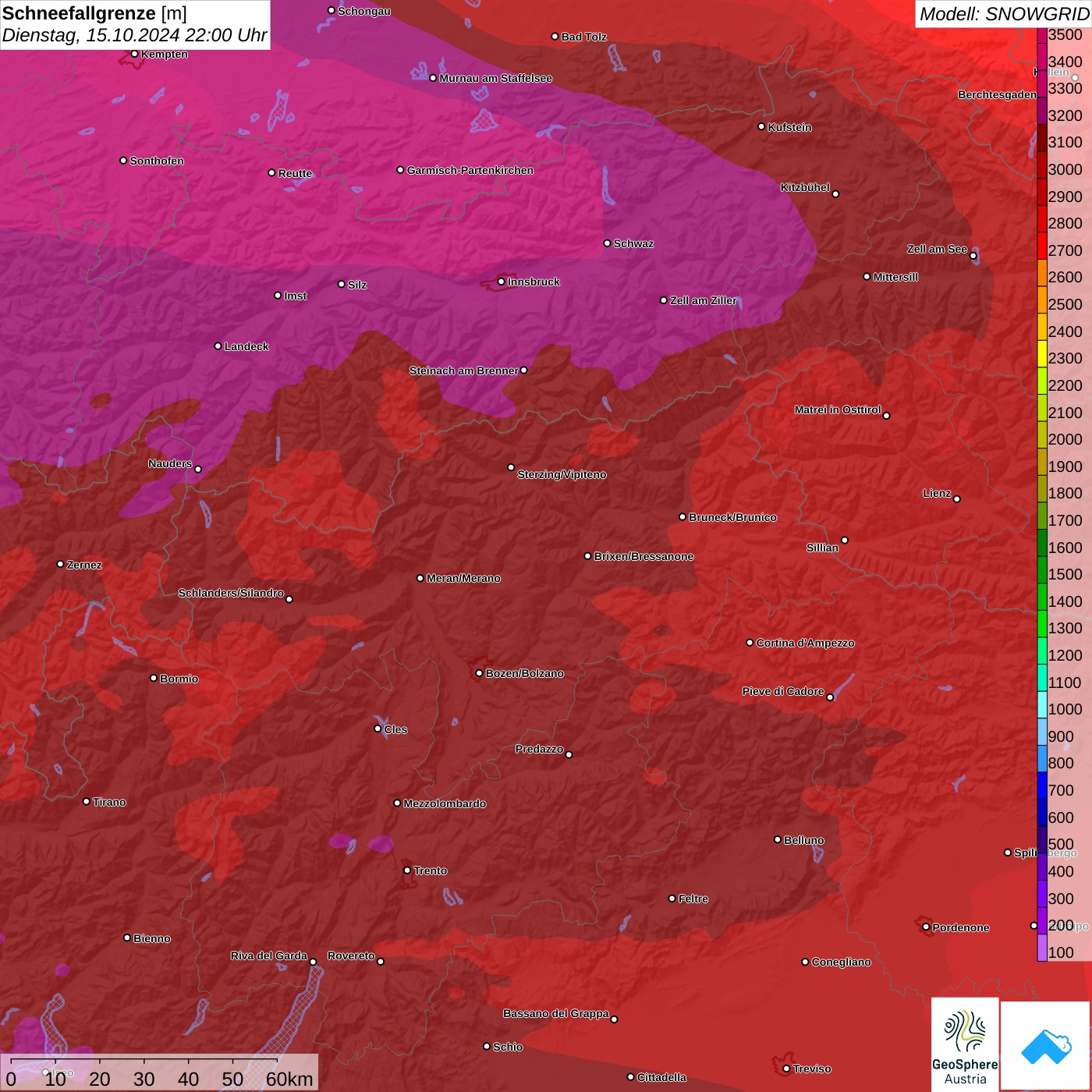Image resolution: width=1092 pixels, height=1092 pixels.
Task: Select the Kempten city marker
Action: point(134,54)
